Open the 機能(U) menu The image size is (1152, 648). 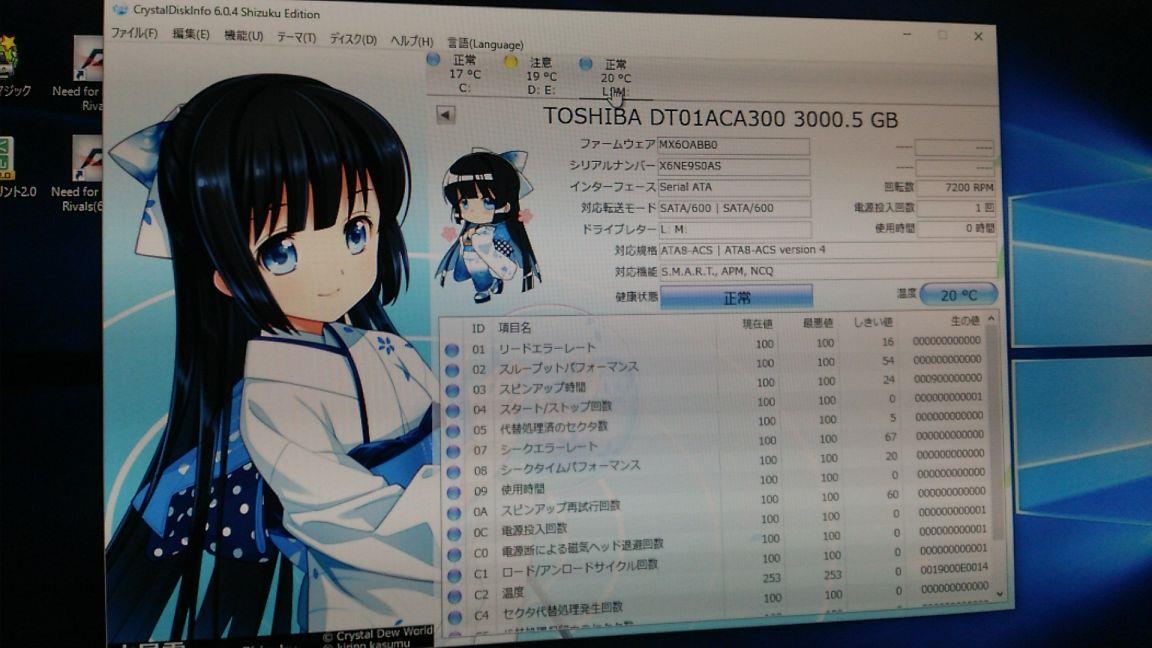click(243, 36)
